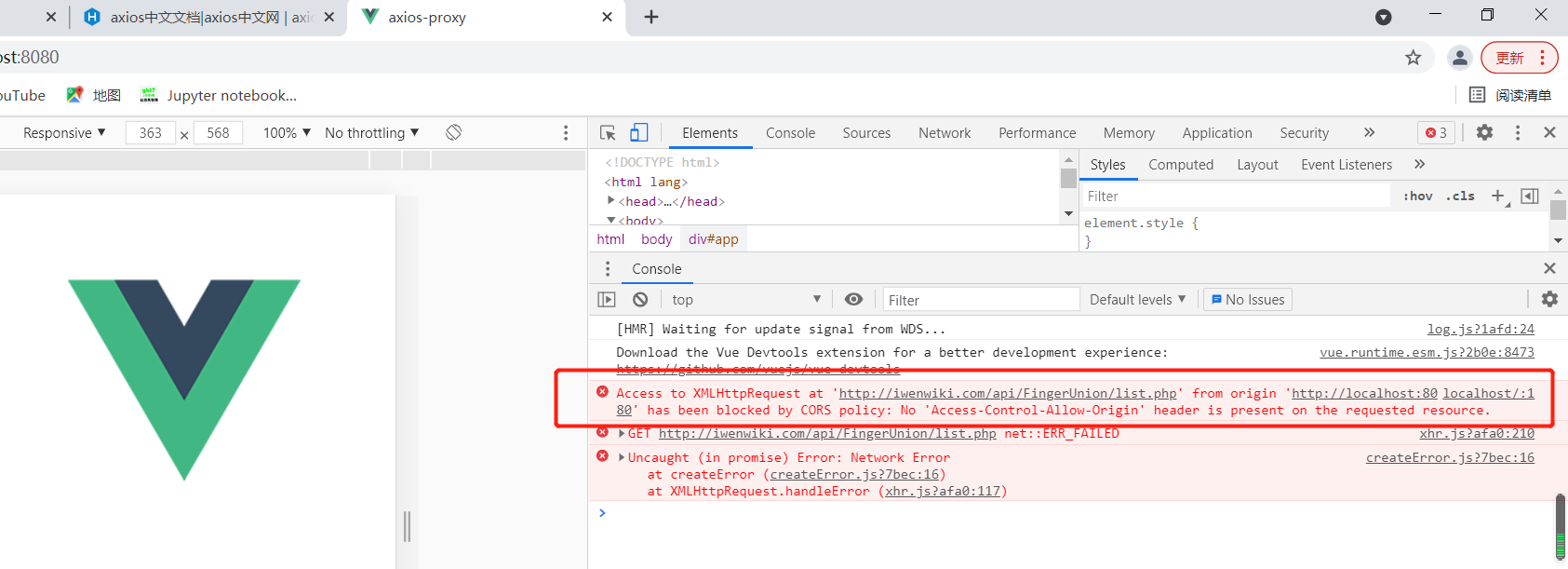The image size is (1568, 569).
Task: Toggle the computed styles sidebar icon
Action: (1530, 196)
